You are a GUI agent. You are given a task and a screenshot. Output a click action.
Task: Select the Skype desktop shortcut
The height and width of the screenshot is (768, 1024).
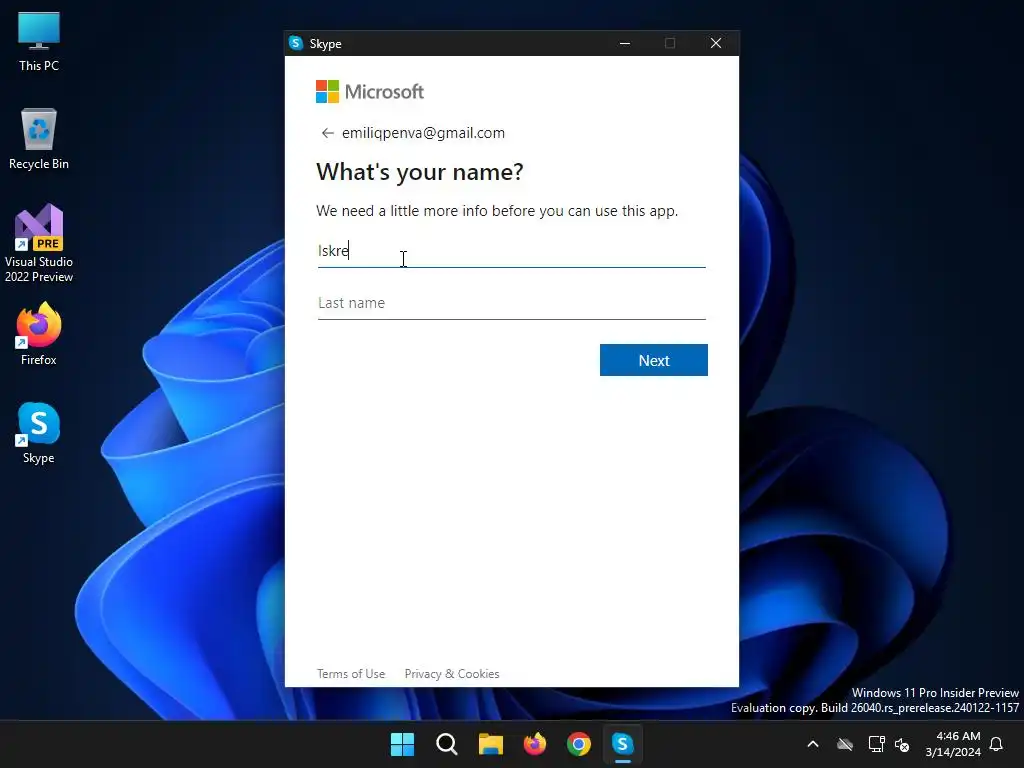click(x=39, y=433)
